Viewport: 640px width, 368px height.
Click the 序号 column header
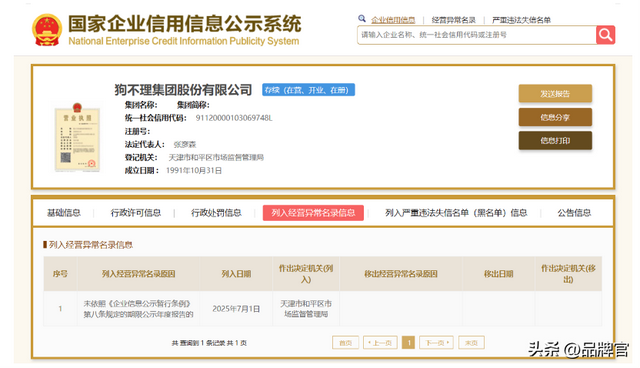coord(60,274)
